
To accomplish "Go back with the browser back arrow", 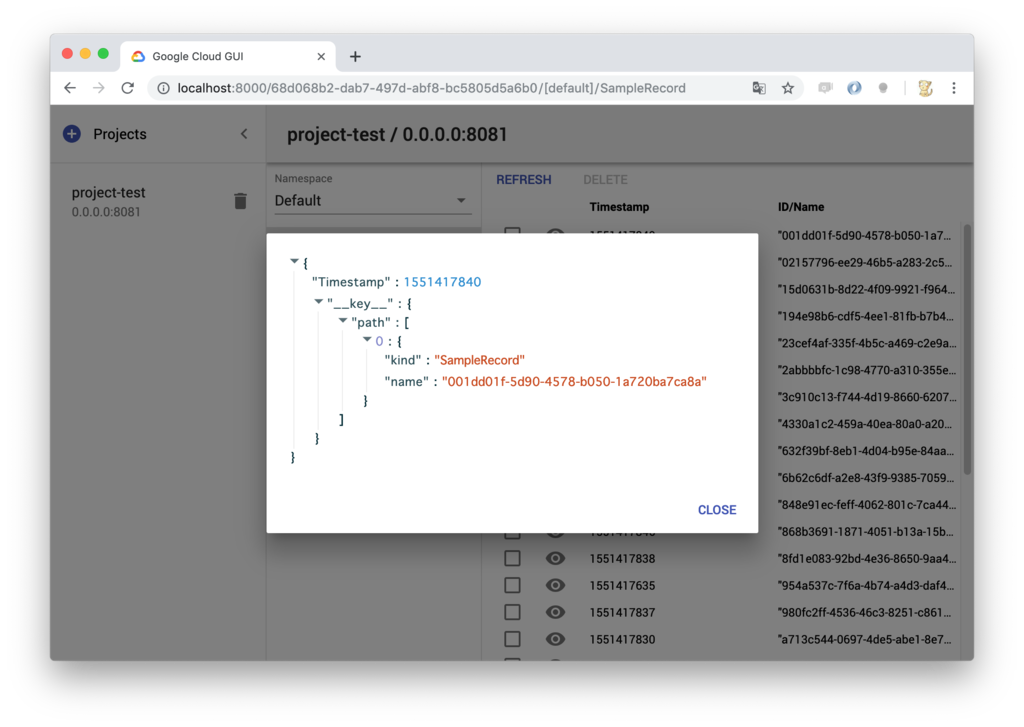I will (x=70, y=88).
